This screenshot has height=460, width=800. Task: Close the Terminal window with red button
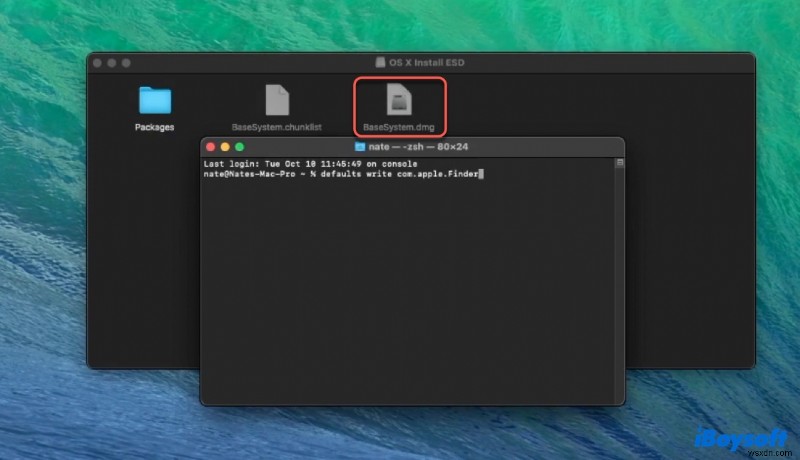[210, 147]
